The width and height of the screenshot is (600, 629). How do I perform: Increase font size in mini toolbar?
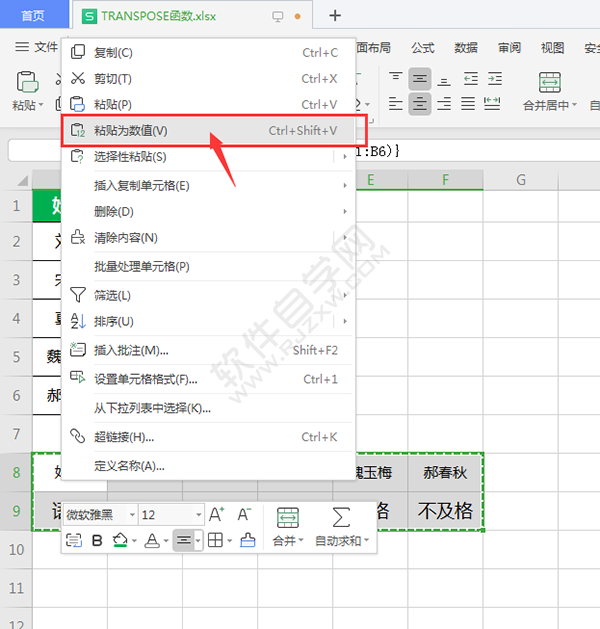point(217,514)
